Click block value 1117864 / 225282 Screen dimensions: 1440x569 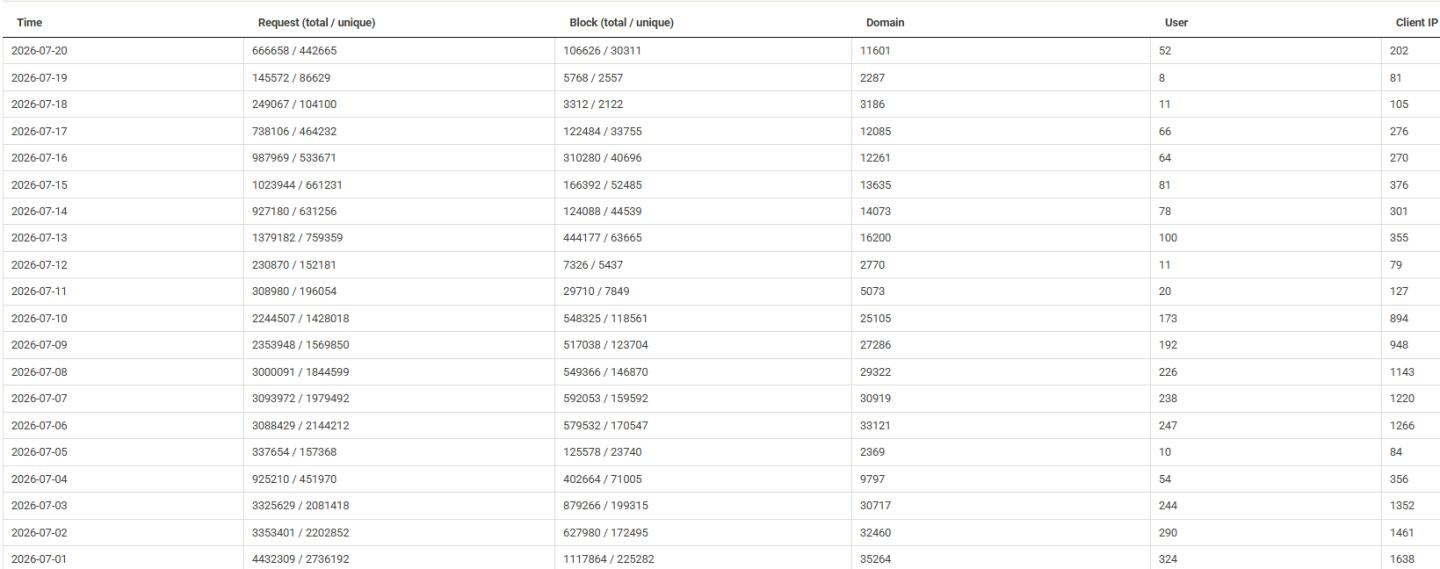pos(609,559)
